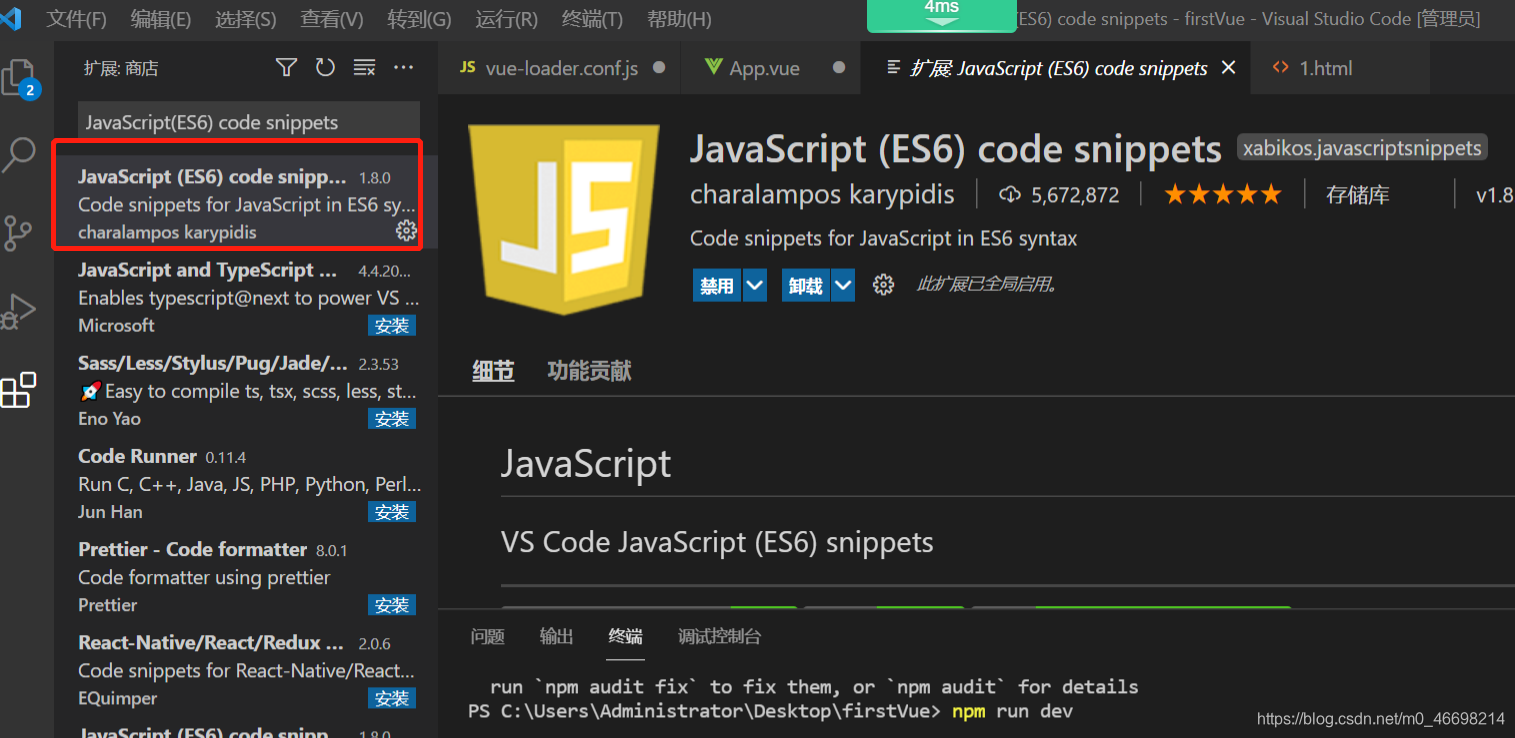This screenshot has height=738, width=1515.
Task: Open the 调试控制台 panel tab
Action: pyautogui.click(x=719, y=636)
